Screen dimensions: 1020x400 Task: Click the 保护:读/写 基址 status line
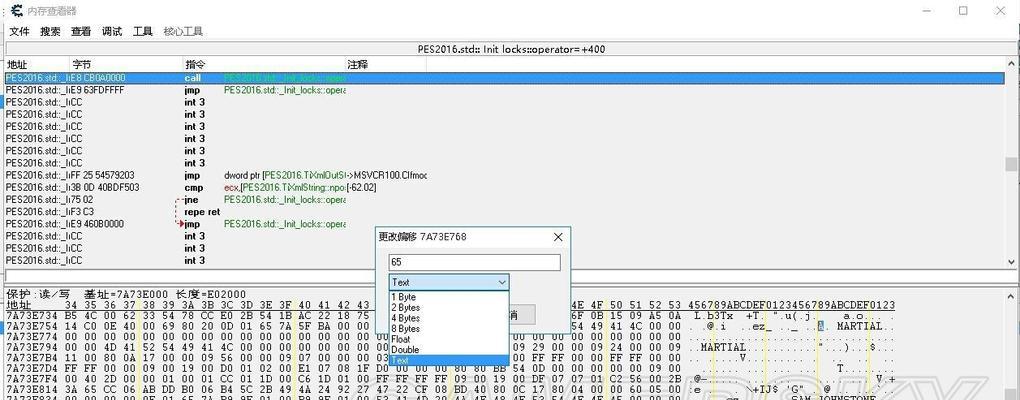click(x=126, y=295)
